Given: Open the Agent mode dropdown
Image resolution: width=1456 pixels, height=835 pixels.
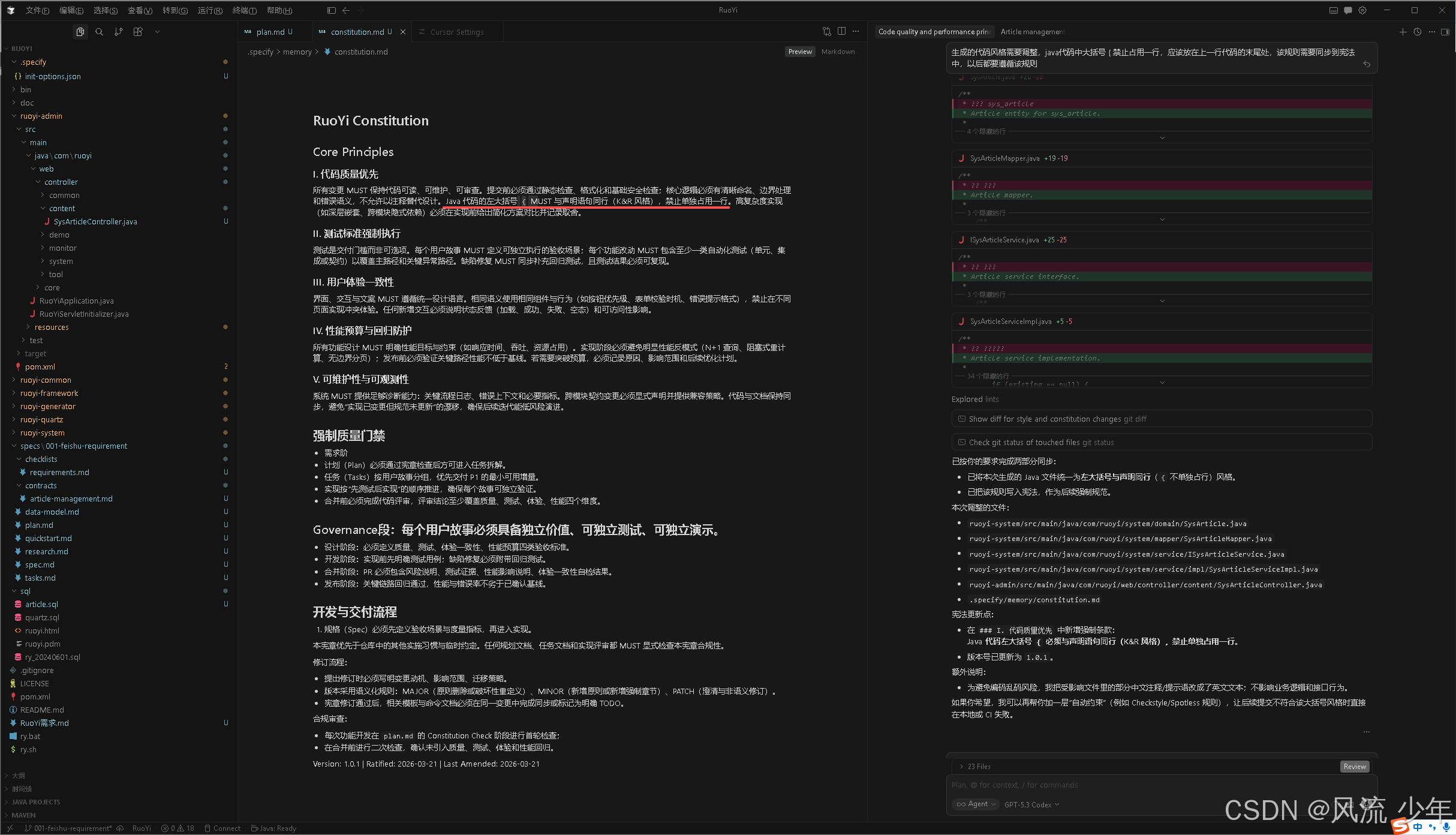Looking at the screenshot, I should pyautogui.click(x=976, y=804).
